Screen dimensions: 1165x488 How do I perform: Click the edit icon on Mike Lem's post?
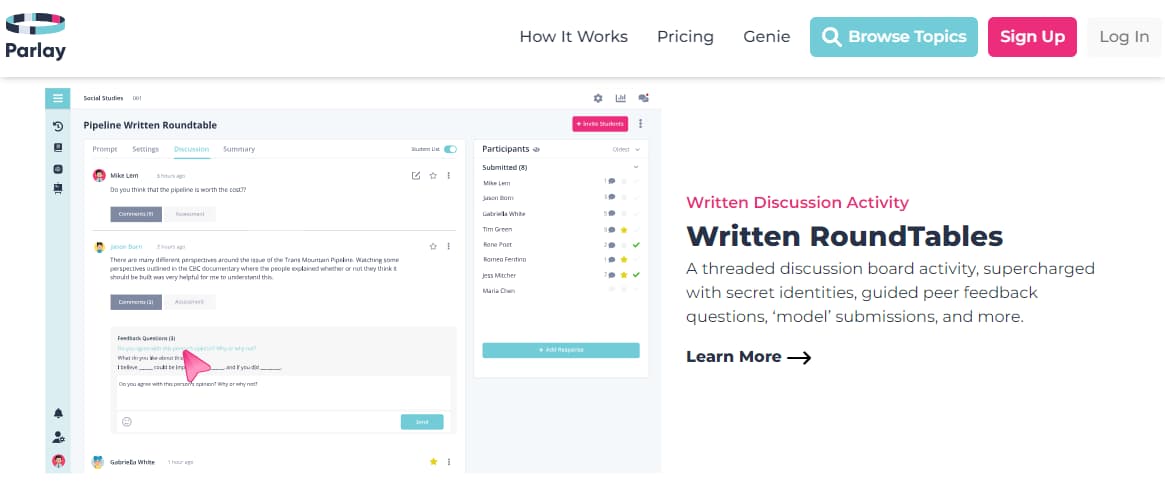click(x=416, y=175)
